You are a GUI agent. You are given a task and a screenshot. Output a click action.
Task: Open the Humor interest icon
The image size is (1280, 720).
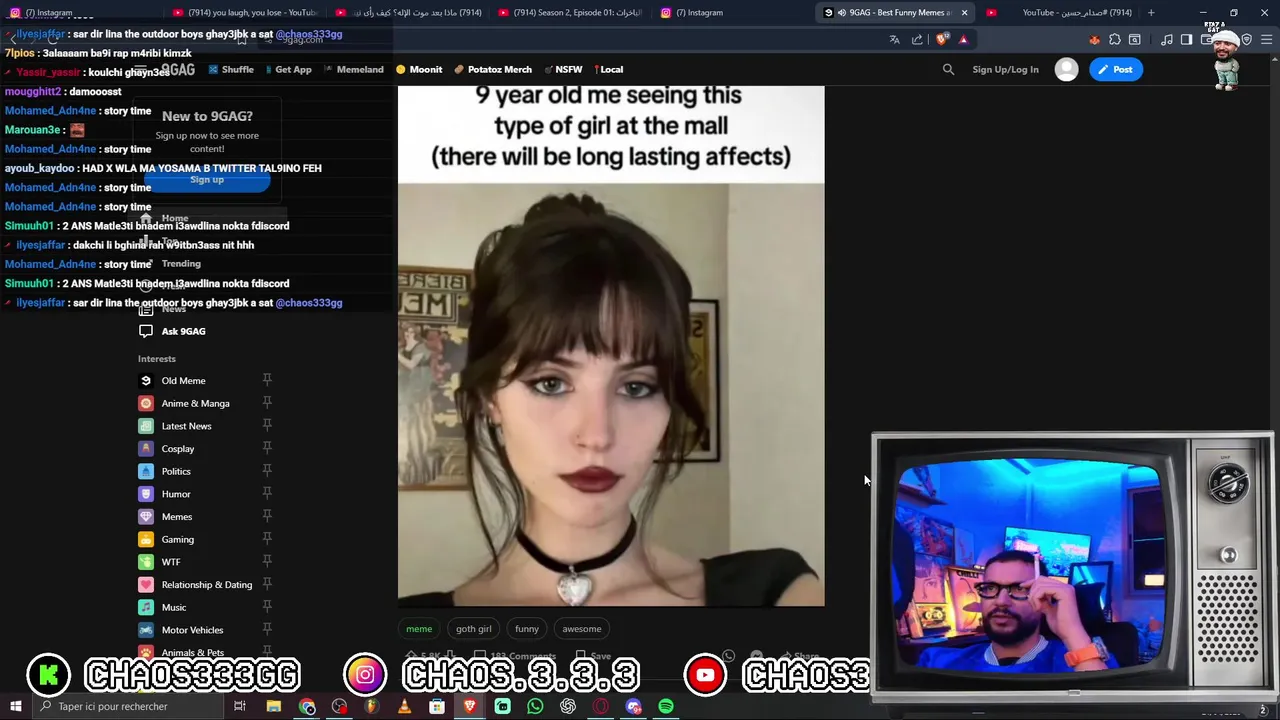click(x=146, y=494)
